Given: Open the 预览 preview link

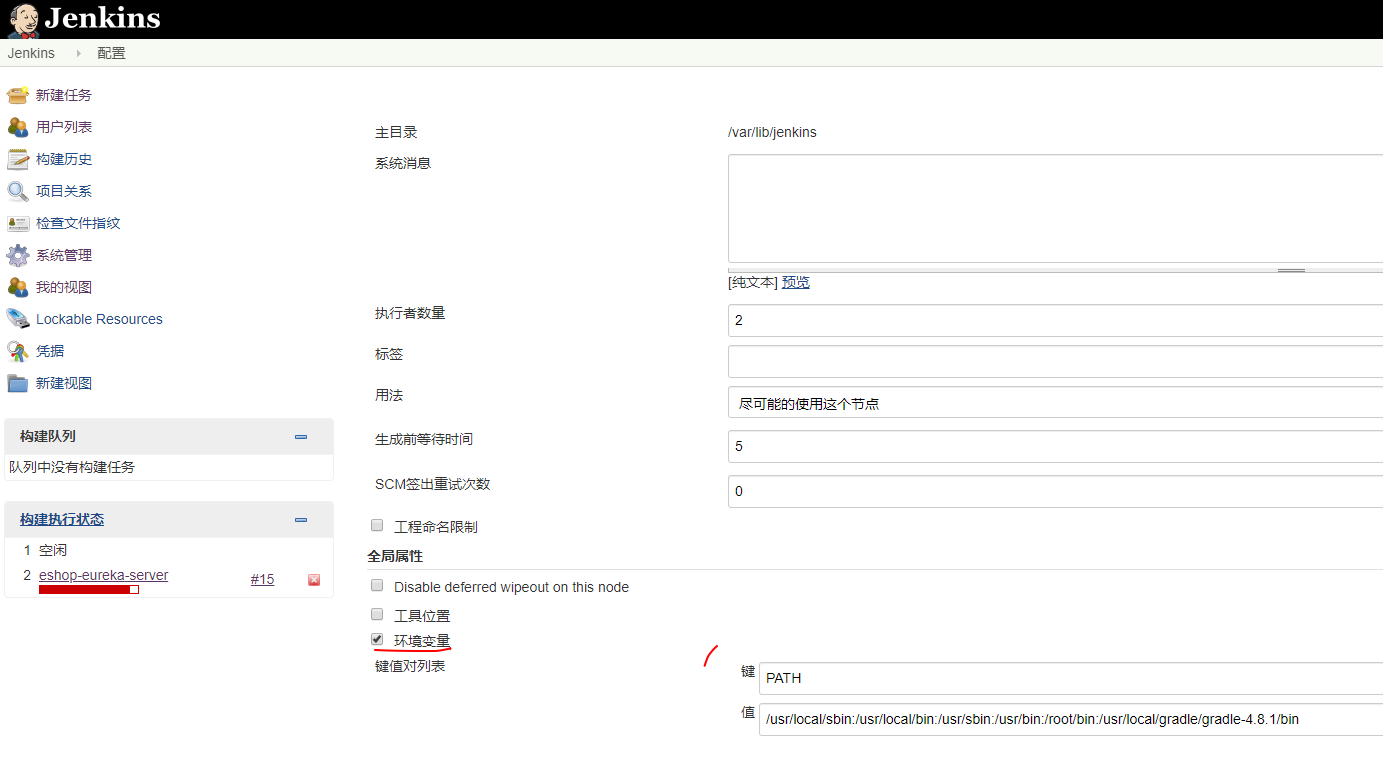Looking at the screenshot, I should click(796, 282).
